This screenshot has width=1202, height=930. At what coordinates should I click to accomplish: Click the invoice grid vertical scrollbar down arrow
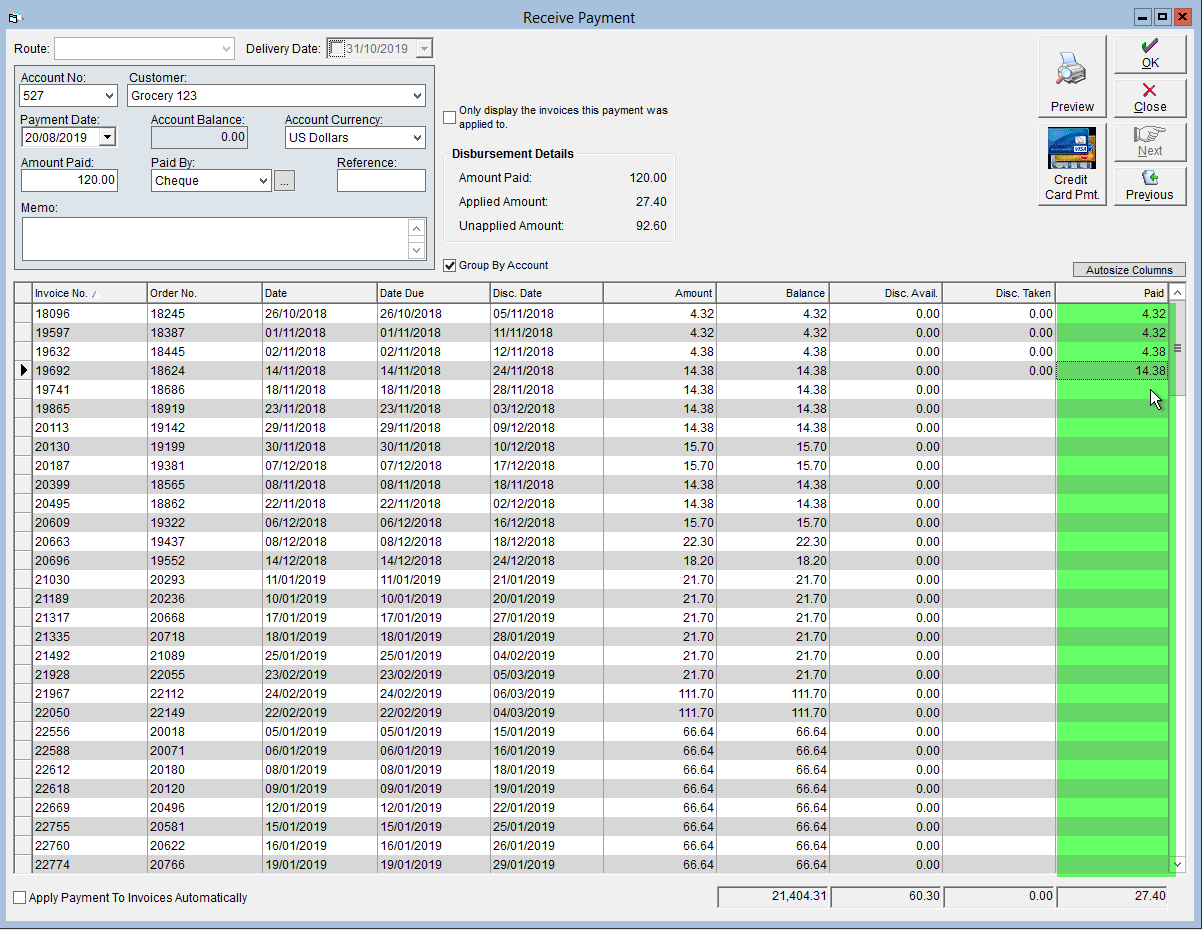tap(1177, 864)
